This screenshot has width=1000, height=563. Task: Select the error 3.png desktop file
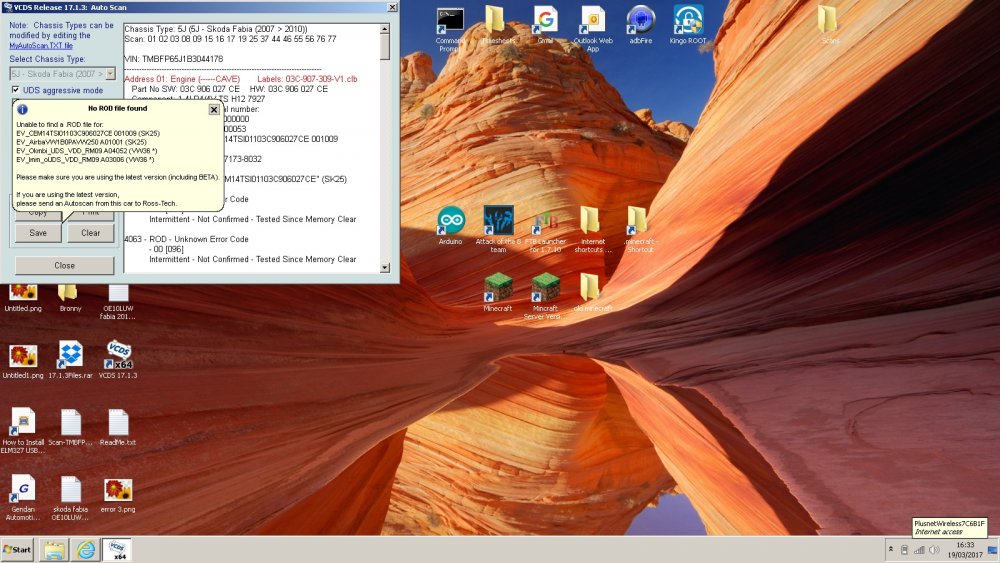[118, 495]
